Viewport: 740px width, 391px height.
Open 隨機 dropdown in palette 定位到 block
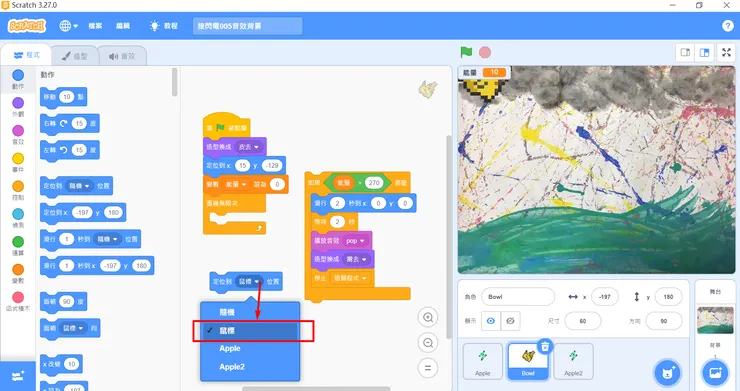(79, 186)
